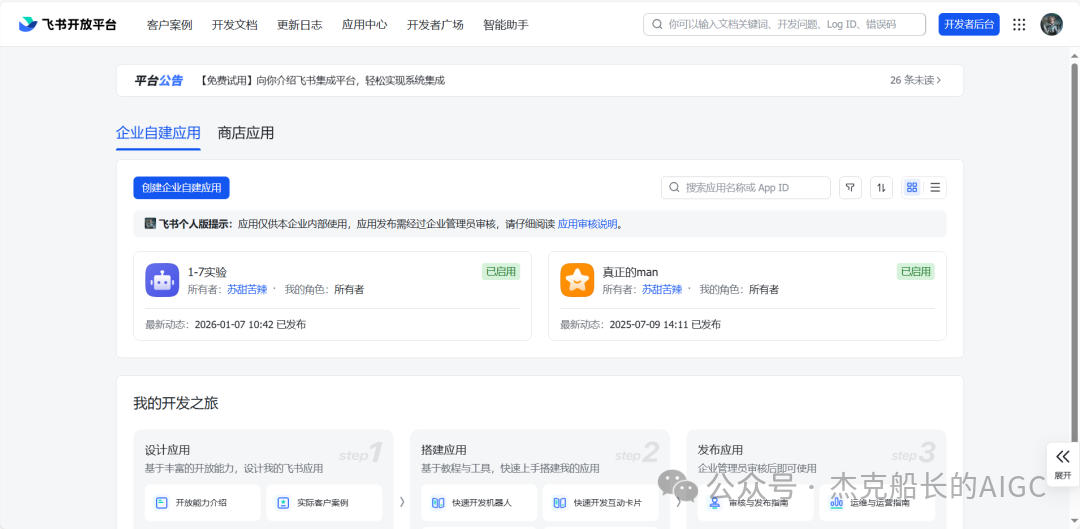
Task: Click the star icon of 真正的man app
Action: 577,280
